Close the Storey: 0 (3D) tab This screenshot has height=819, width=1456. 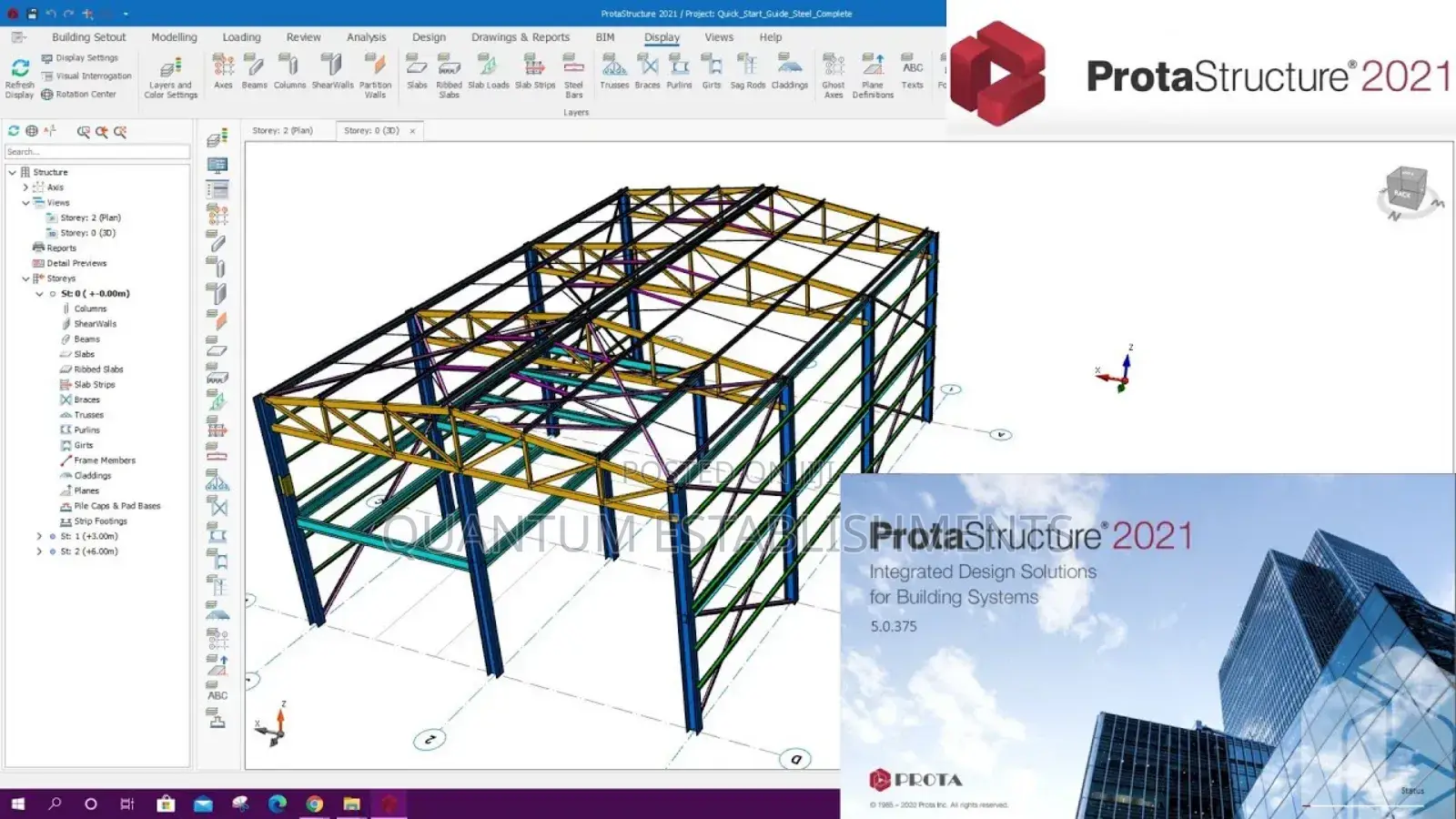coord(412,131)
